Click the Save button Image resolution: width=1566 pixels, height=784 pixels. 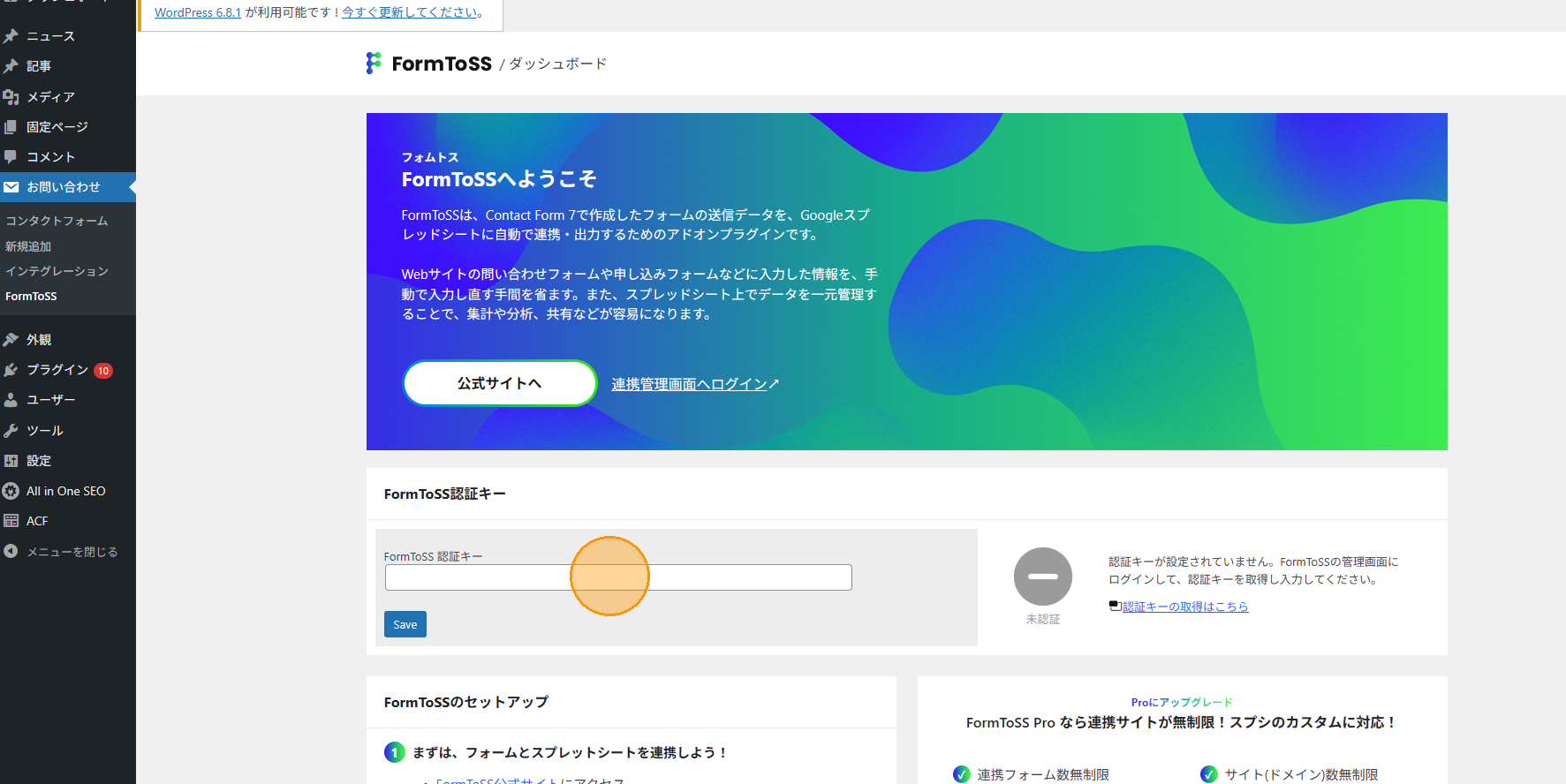405,624
